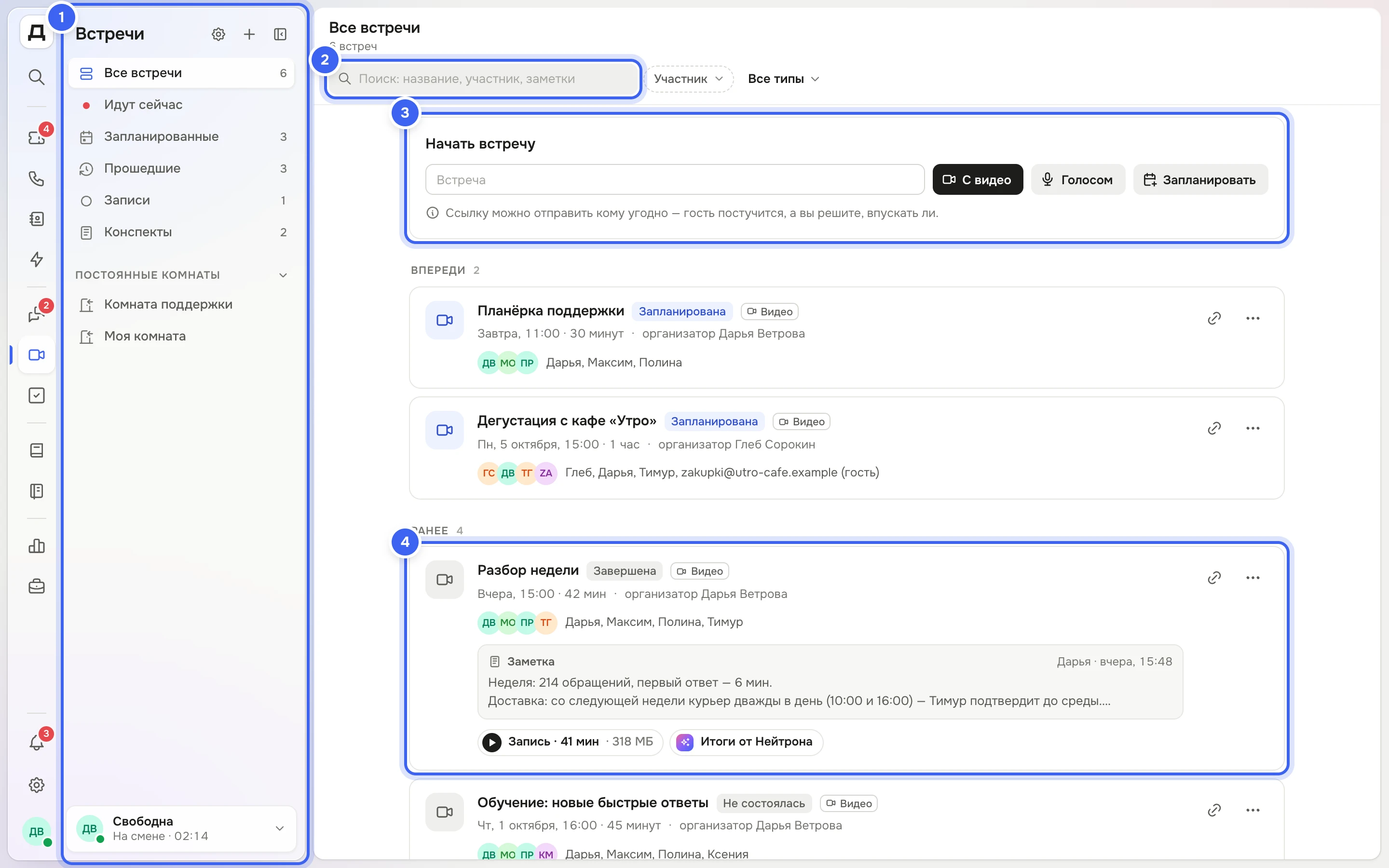Click the Запланировать button

[1200, 180]
